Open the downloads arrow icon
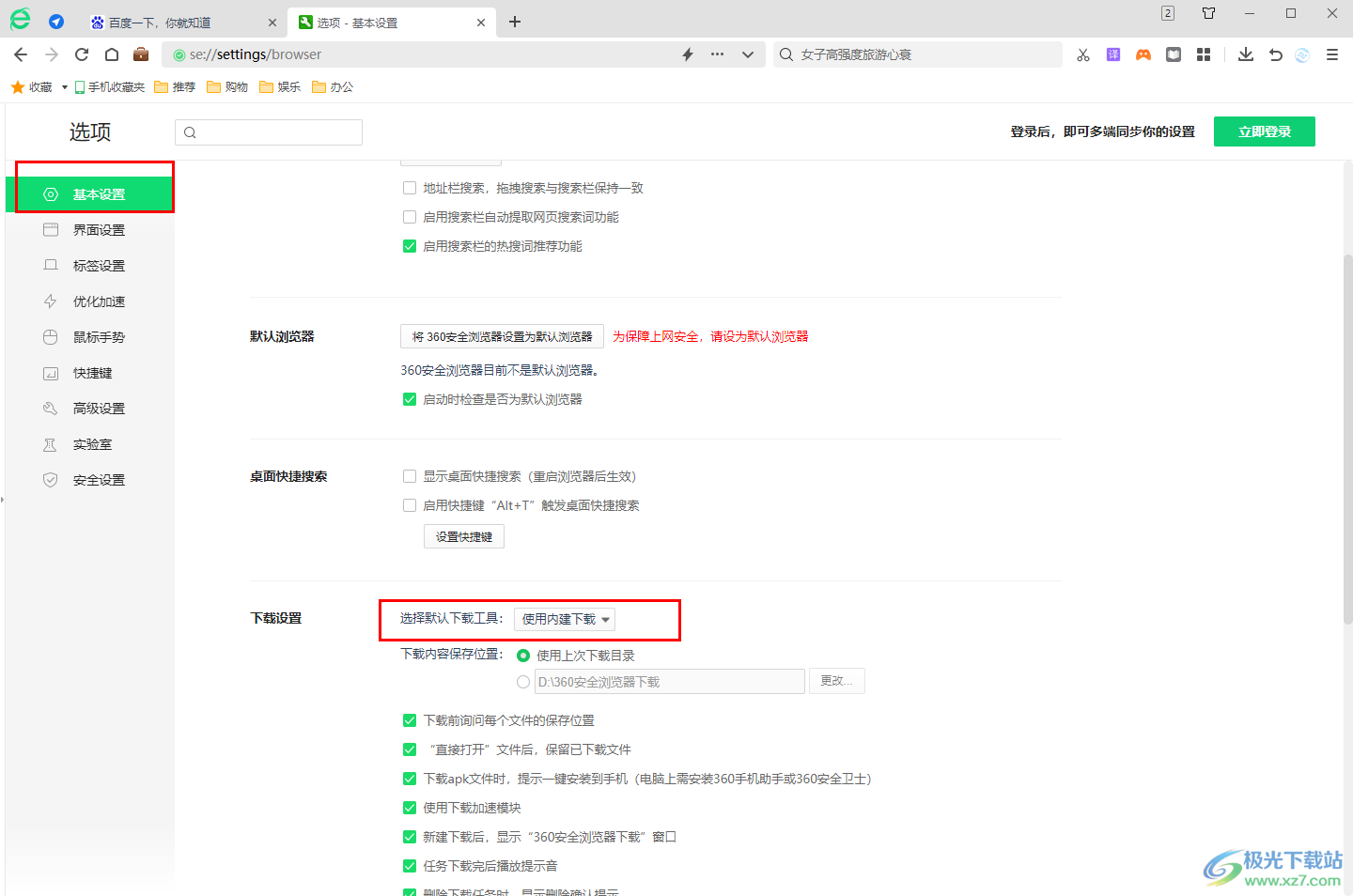 click(1246, 54)
